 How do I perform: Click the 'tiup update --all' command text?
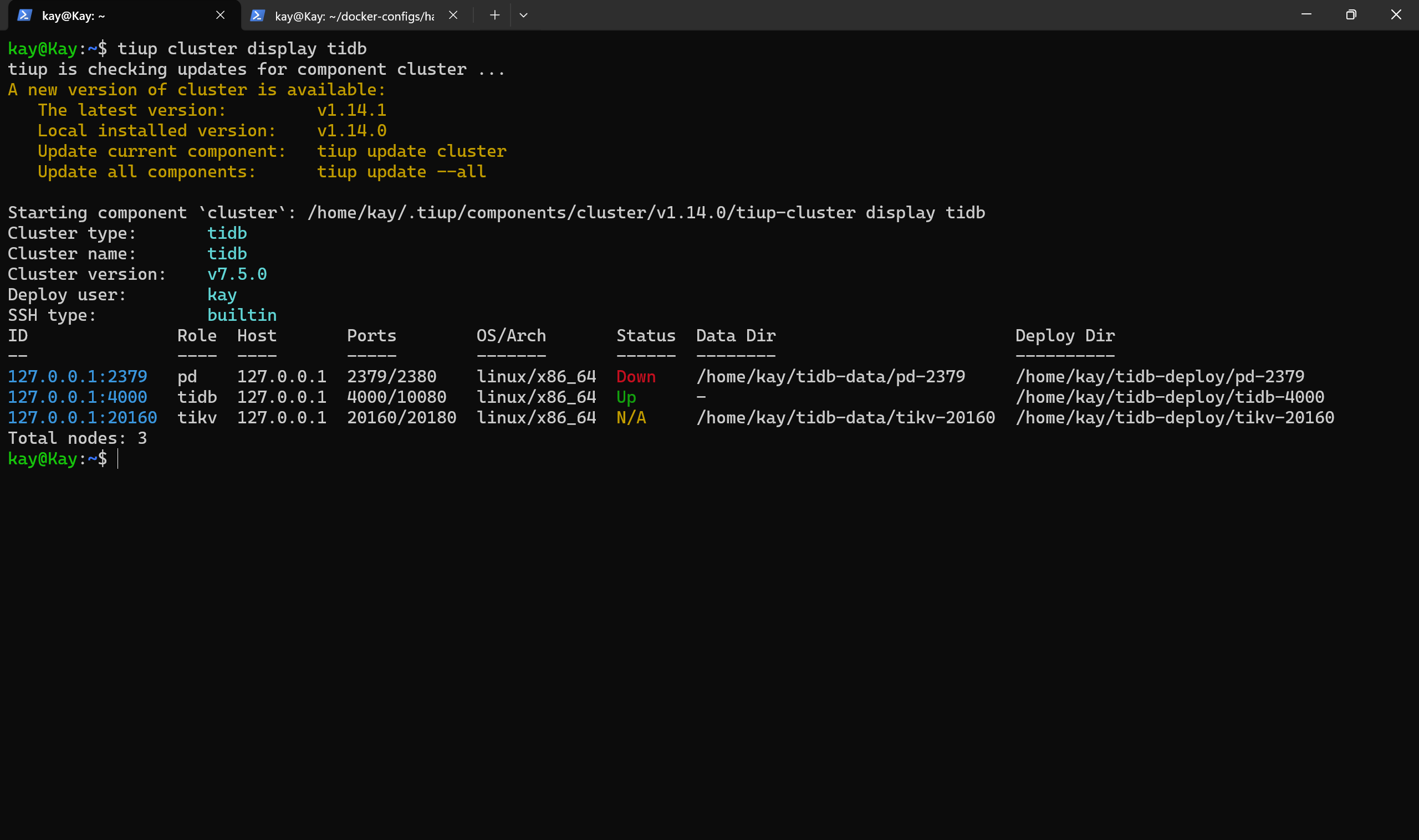401,172
